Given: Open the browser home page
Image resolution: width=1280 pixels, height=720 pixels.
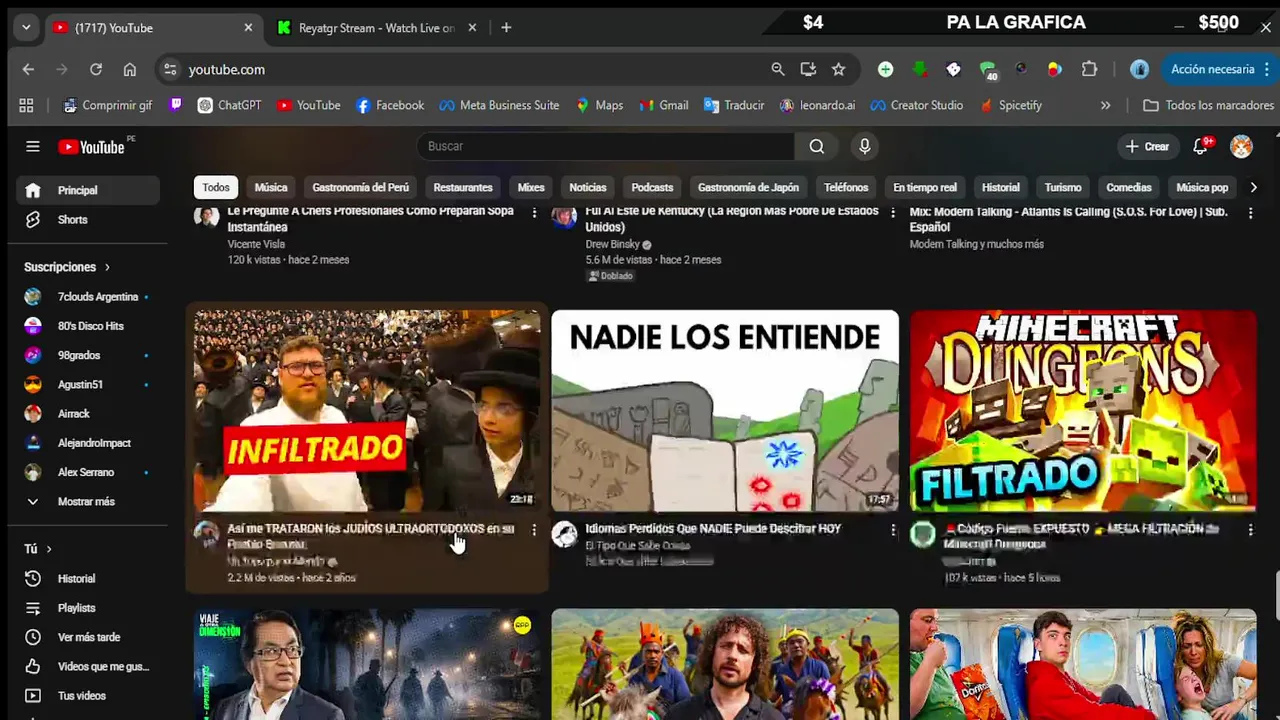Looking at the screenshot, I should coord(130,69).
